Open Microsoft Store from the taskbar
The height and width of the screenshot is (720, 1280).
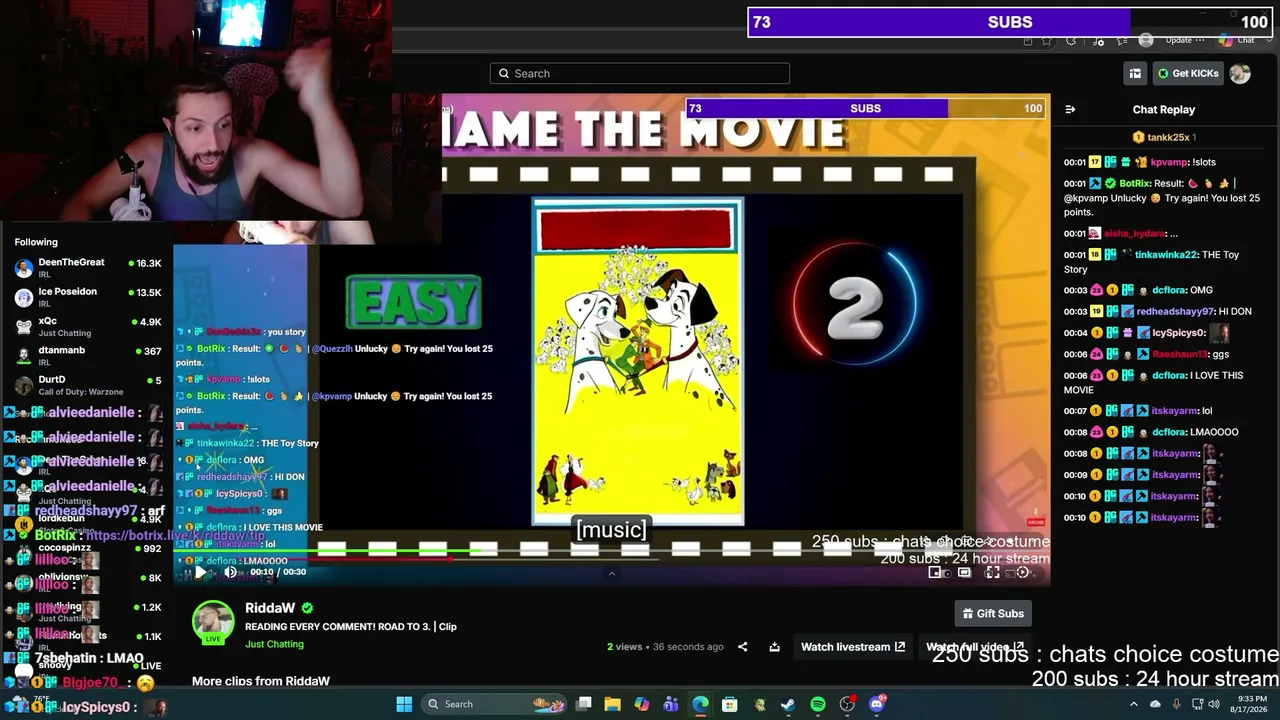click(730, 704)
